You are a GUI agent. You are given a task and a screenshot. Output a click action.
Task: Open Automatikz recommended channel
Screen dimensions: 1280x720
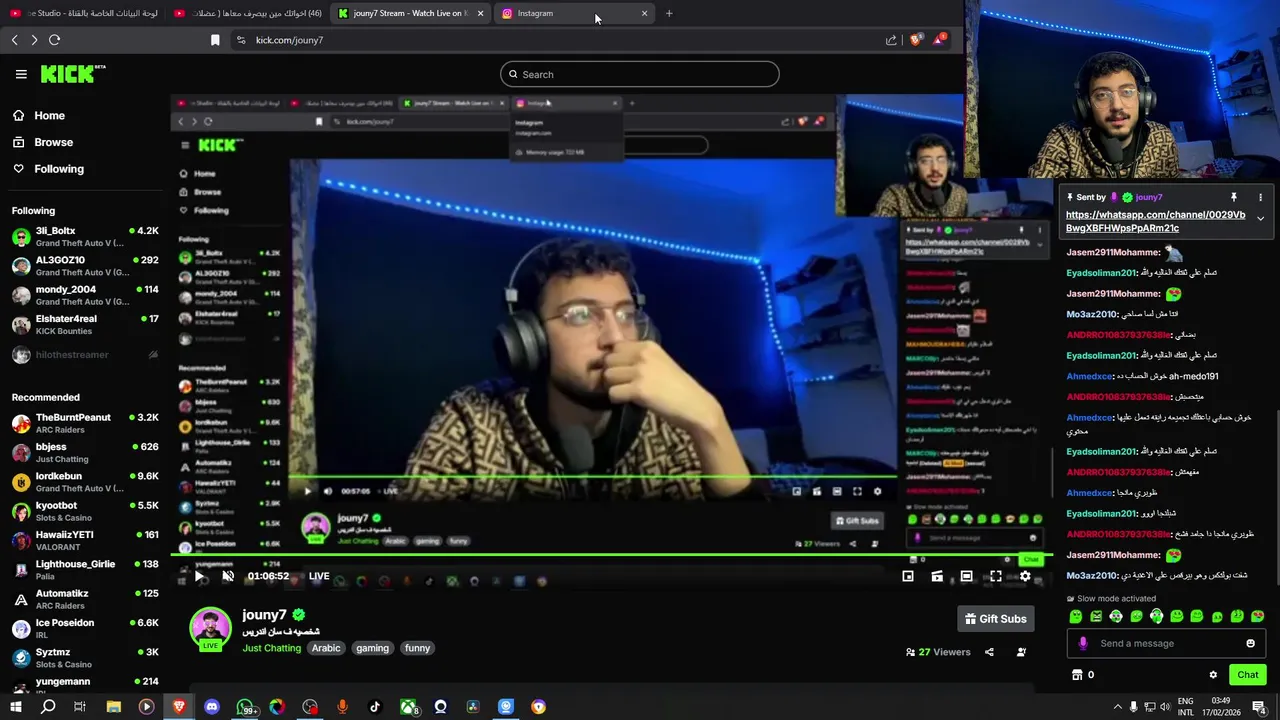[x=84, y=599]
